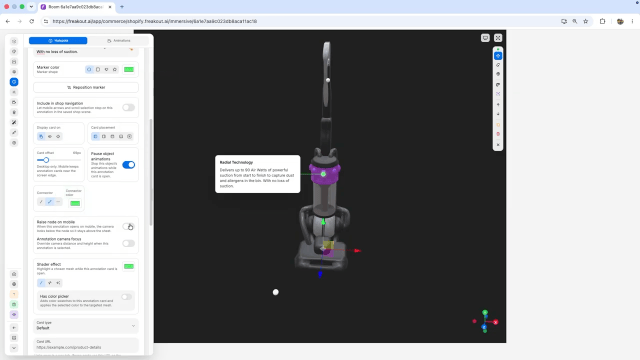Open the browser extensions menu
Image resolution: width=640 pixels, height=360 pixels.
(602, 21)
